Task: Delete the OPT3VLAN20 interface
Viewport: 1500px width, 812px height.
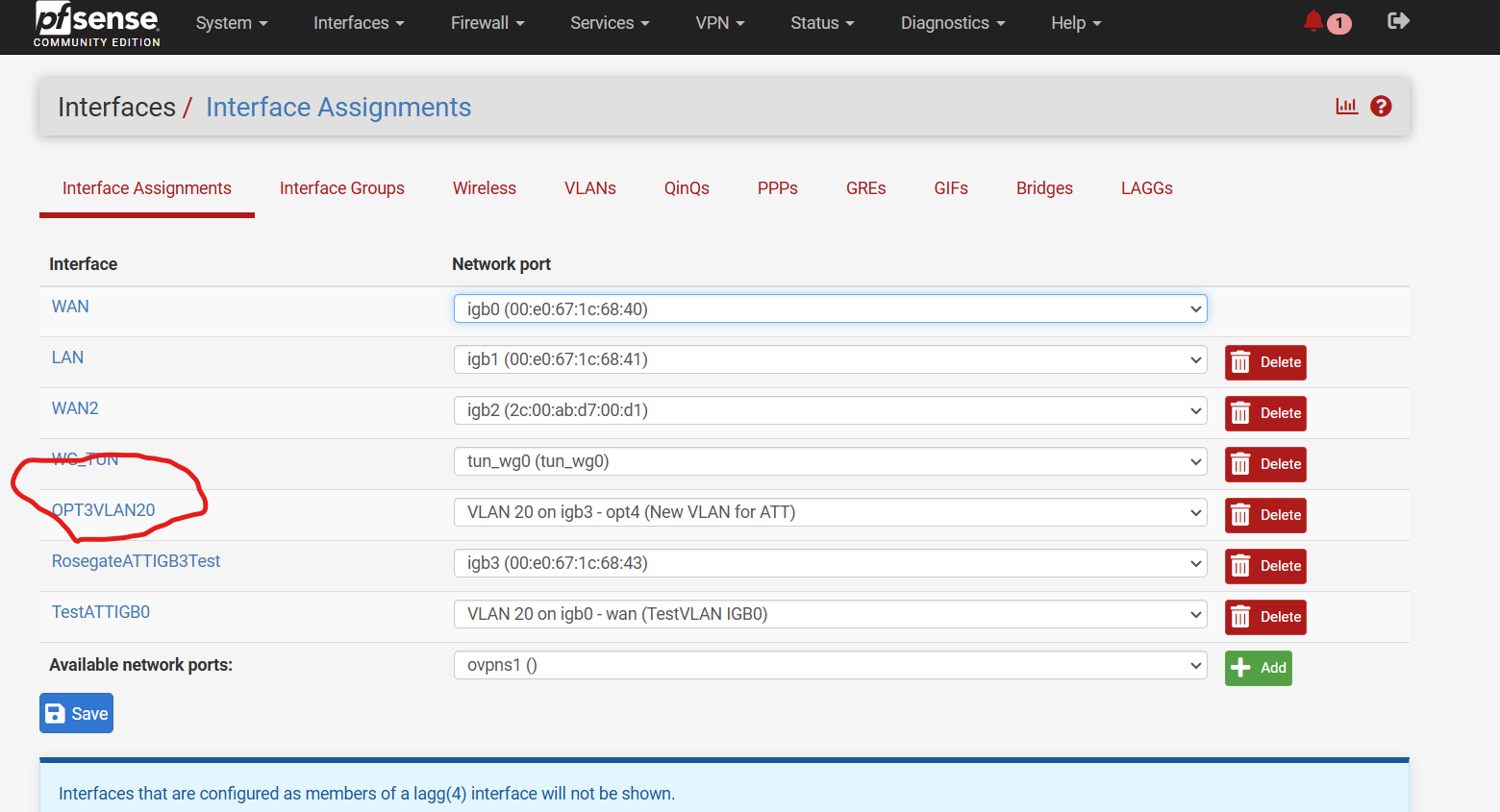Action: [1265, 515]
